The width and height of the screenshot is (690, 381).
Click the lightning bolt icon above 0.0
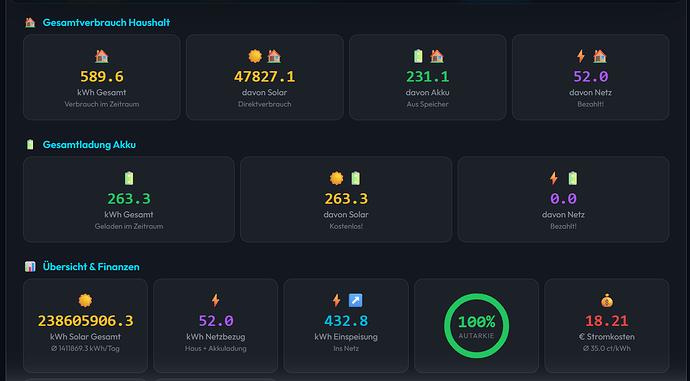554,178
